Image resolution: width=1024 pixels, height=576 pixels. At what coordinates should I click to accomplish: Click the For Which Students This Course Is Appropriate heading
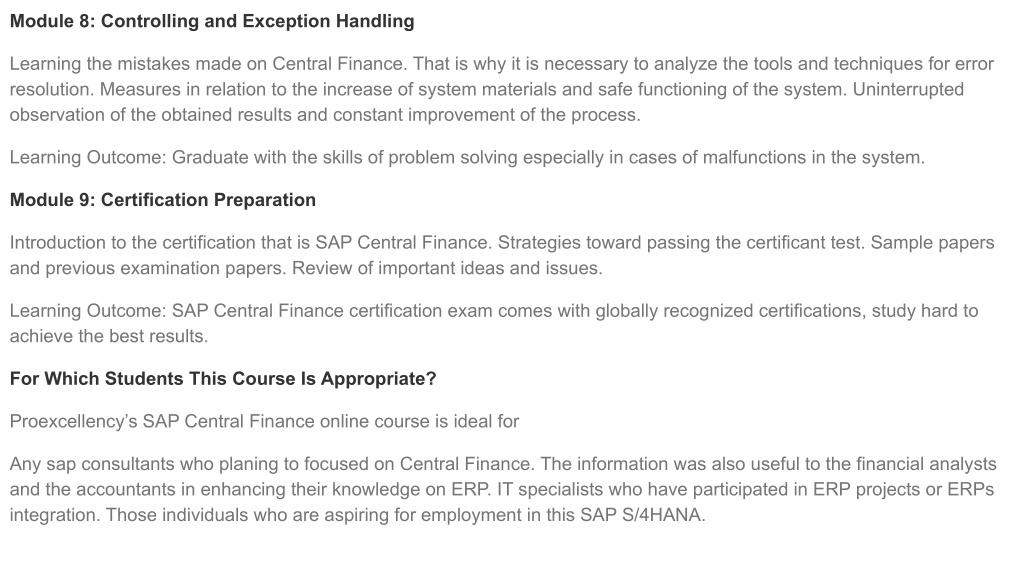pos(223,379)
